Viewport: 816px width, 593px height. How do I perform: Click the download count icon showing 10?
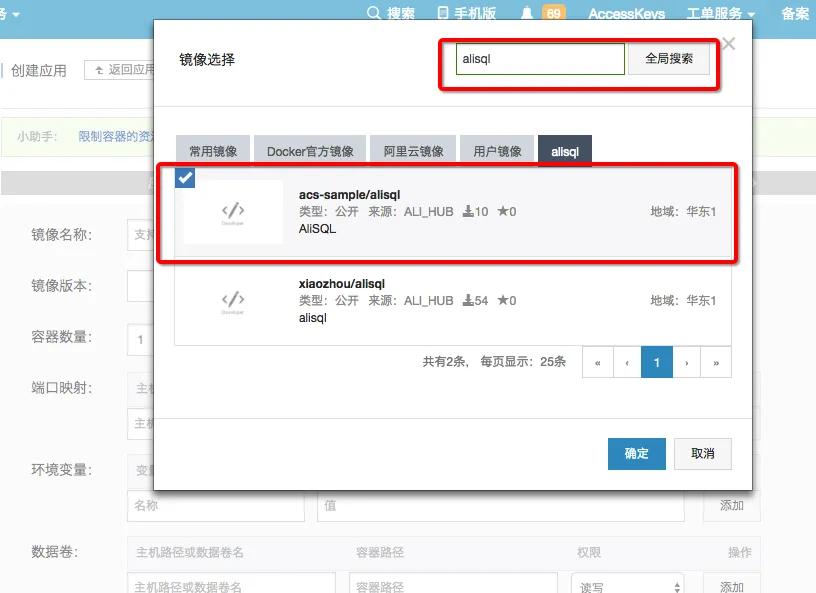click(468, 211)
